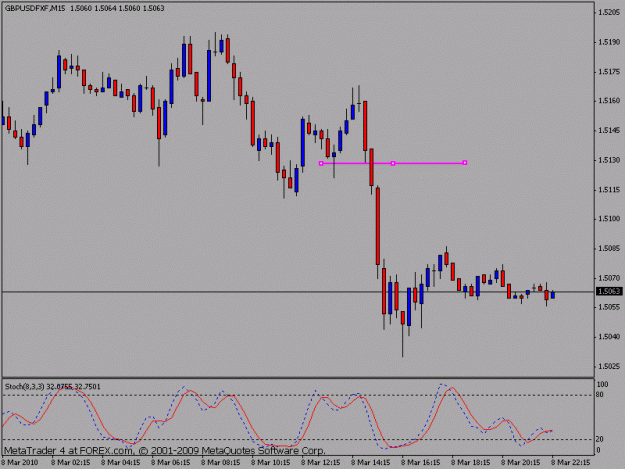Click the 1.5145 price axis label
Screen dimensions: 625x469
pos(609,131)
